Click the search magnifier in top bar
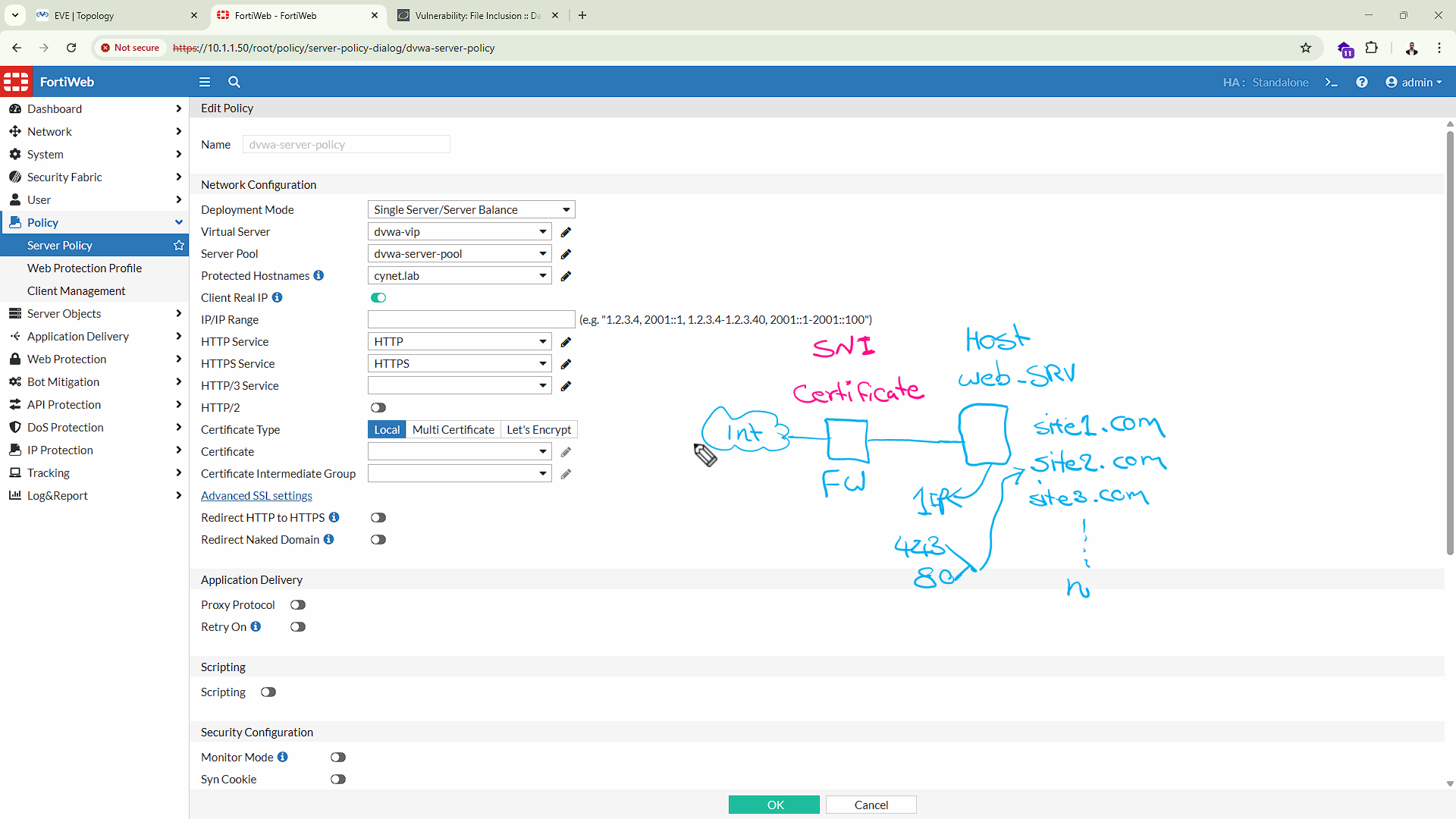The width and height of the screenshot is (1456, 819). pos(234,82)
